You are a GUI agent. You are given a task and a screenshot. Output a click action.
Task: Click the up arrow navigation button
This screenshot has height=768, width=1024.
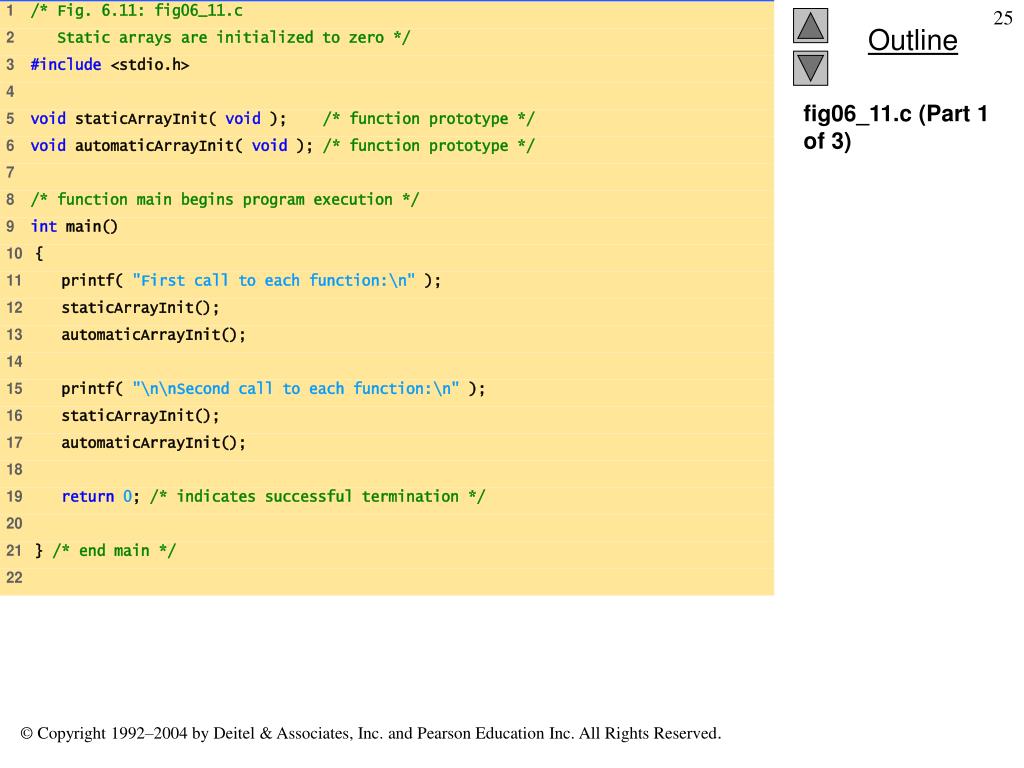(x=810, y=25)
